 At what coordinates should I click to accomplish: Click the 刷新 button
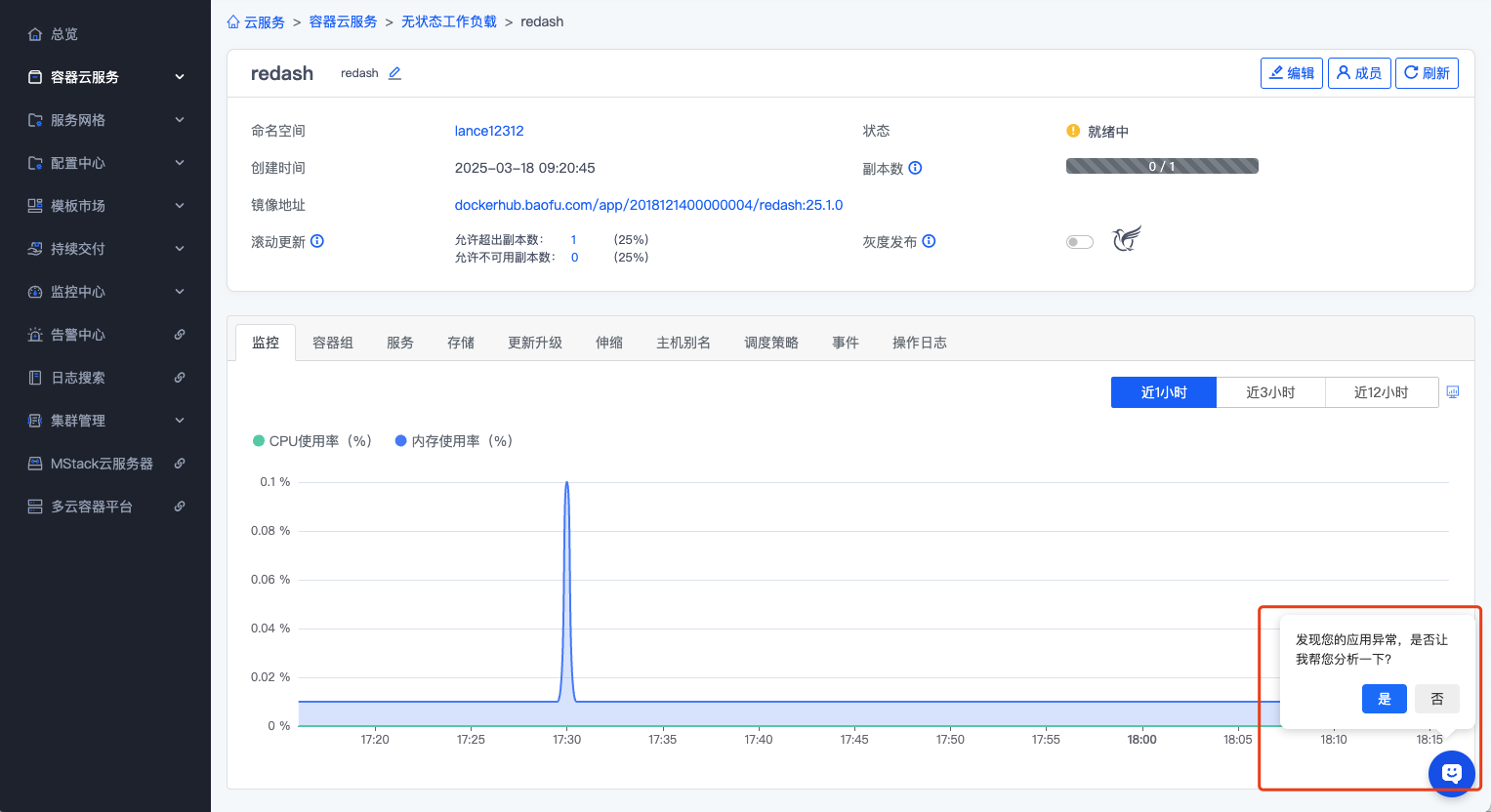click(x=1427, y=73)
